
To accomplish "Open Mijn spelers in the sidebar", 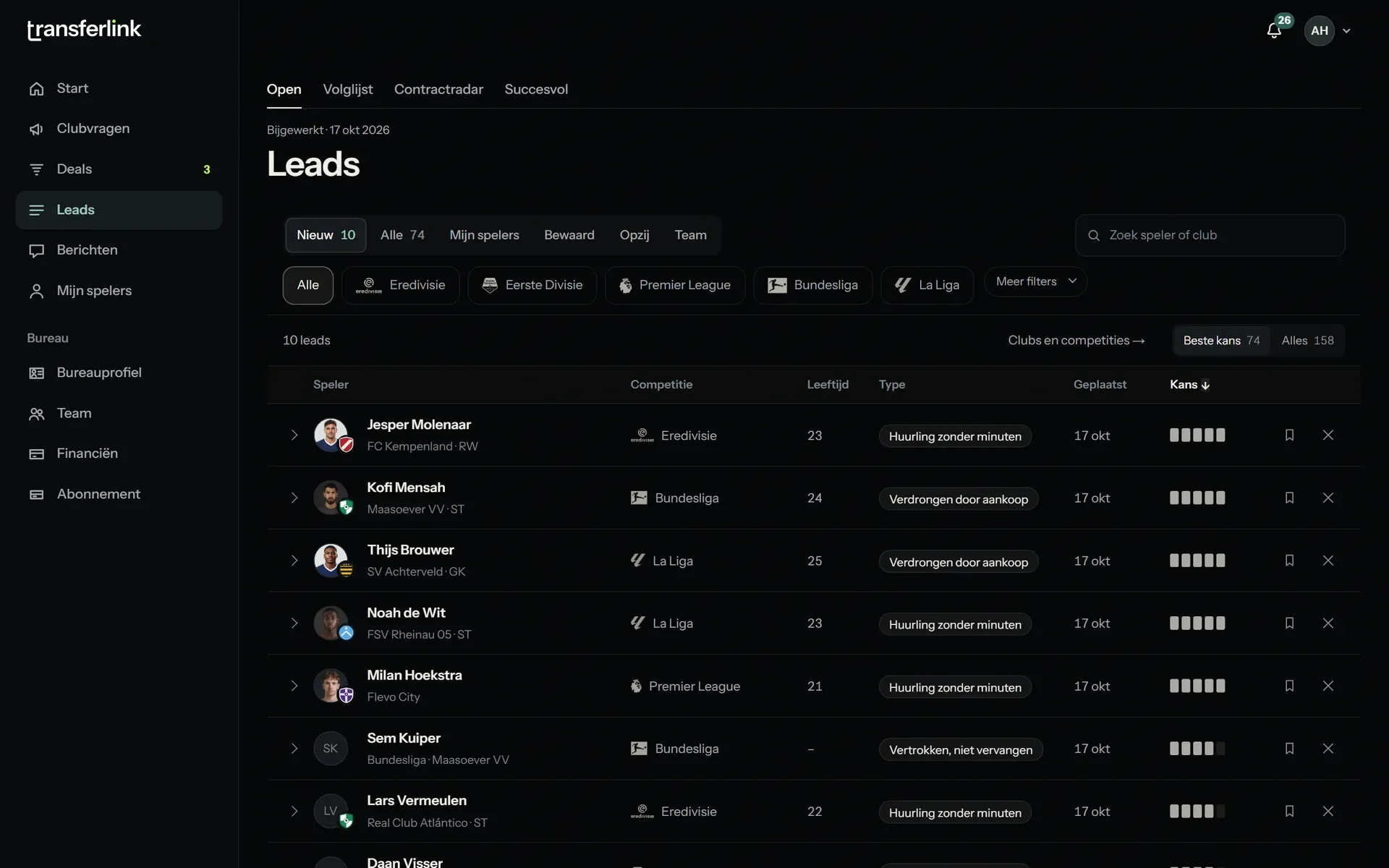I will pos(119,291).
